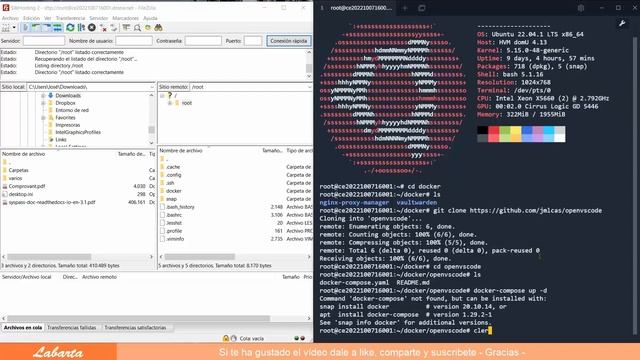Open the Sitio remoto path dropdown

pyautogui.click(x=309, y=87)
